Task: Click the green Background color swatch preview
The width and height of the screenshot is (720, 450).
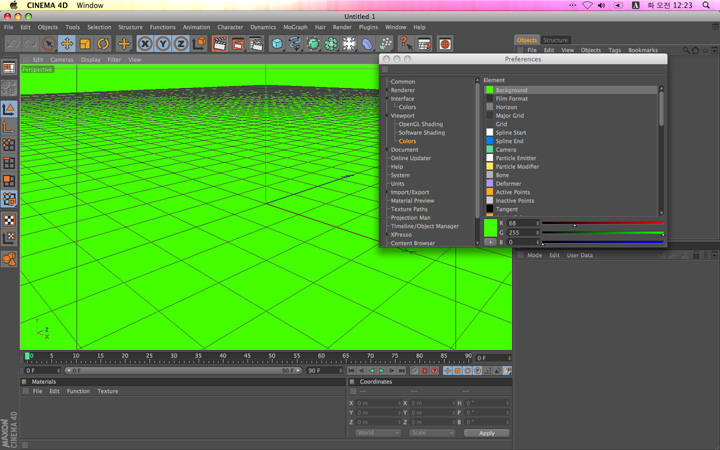Action: coord(490,228)
